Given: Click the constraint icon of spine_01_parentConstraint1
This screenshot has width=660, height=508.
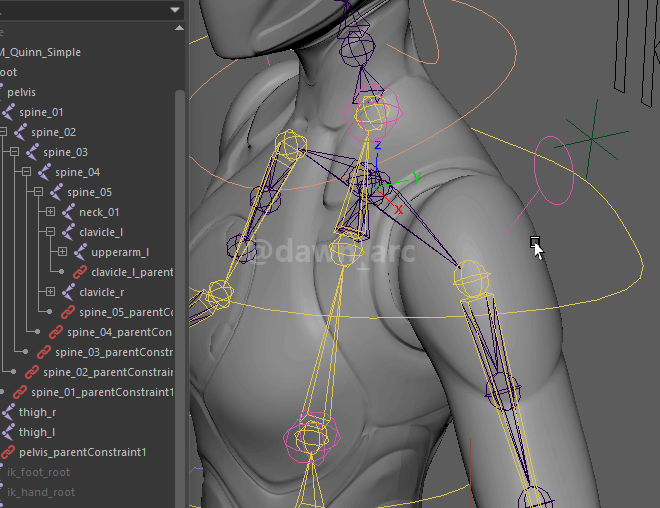Looking at the screenshot, I should pos(20,392).
